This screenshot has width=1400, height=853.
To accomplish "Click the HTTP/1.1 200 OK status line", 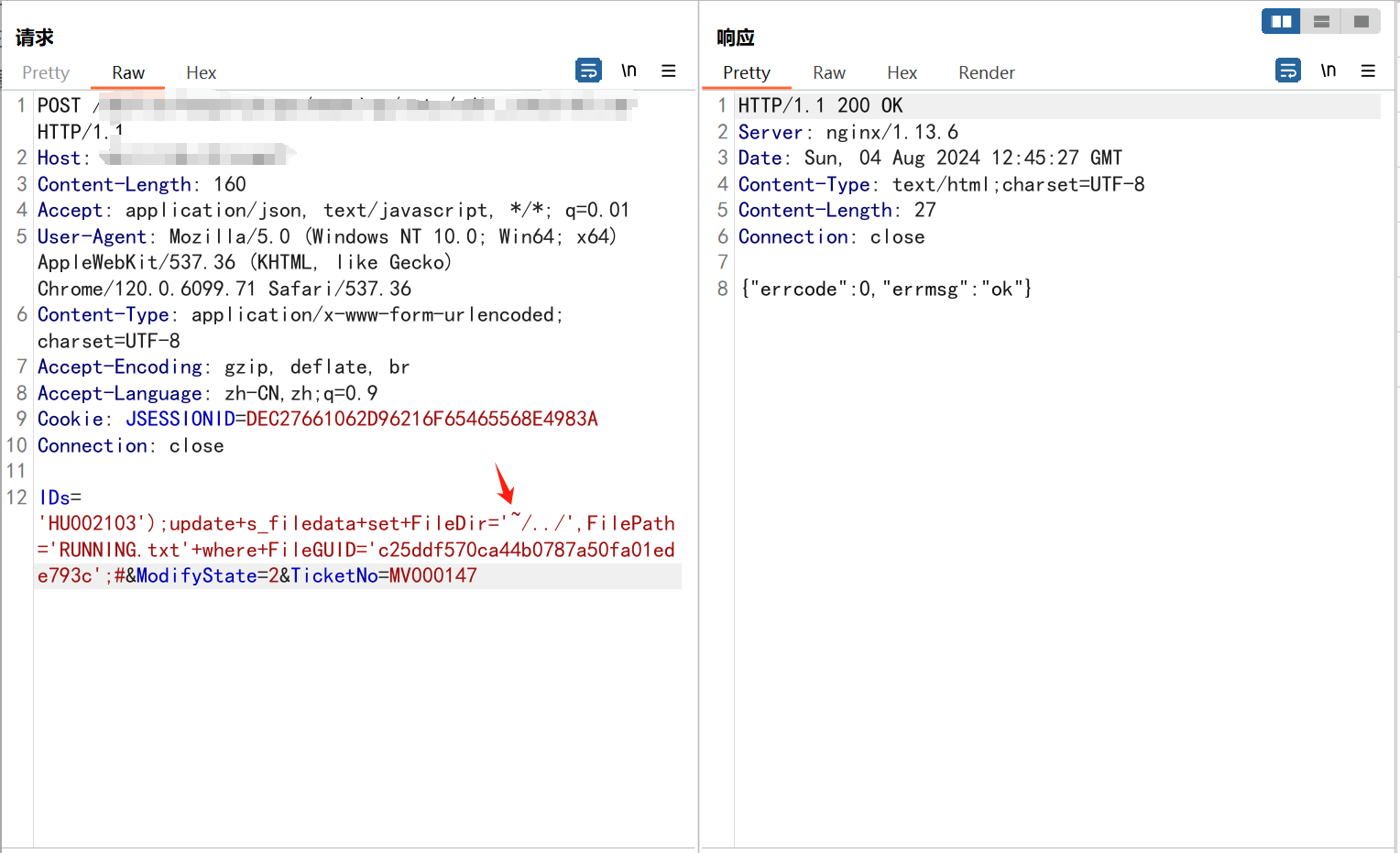I will click(820, 106).
